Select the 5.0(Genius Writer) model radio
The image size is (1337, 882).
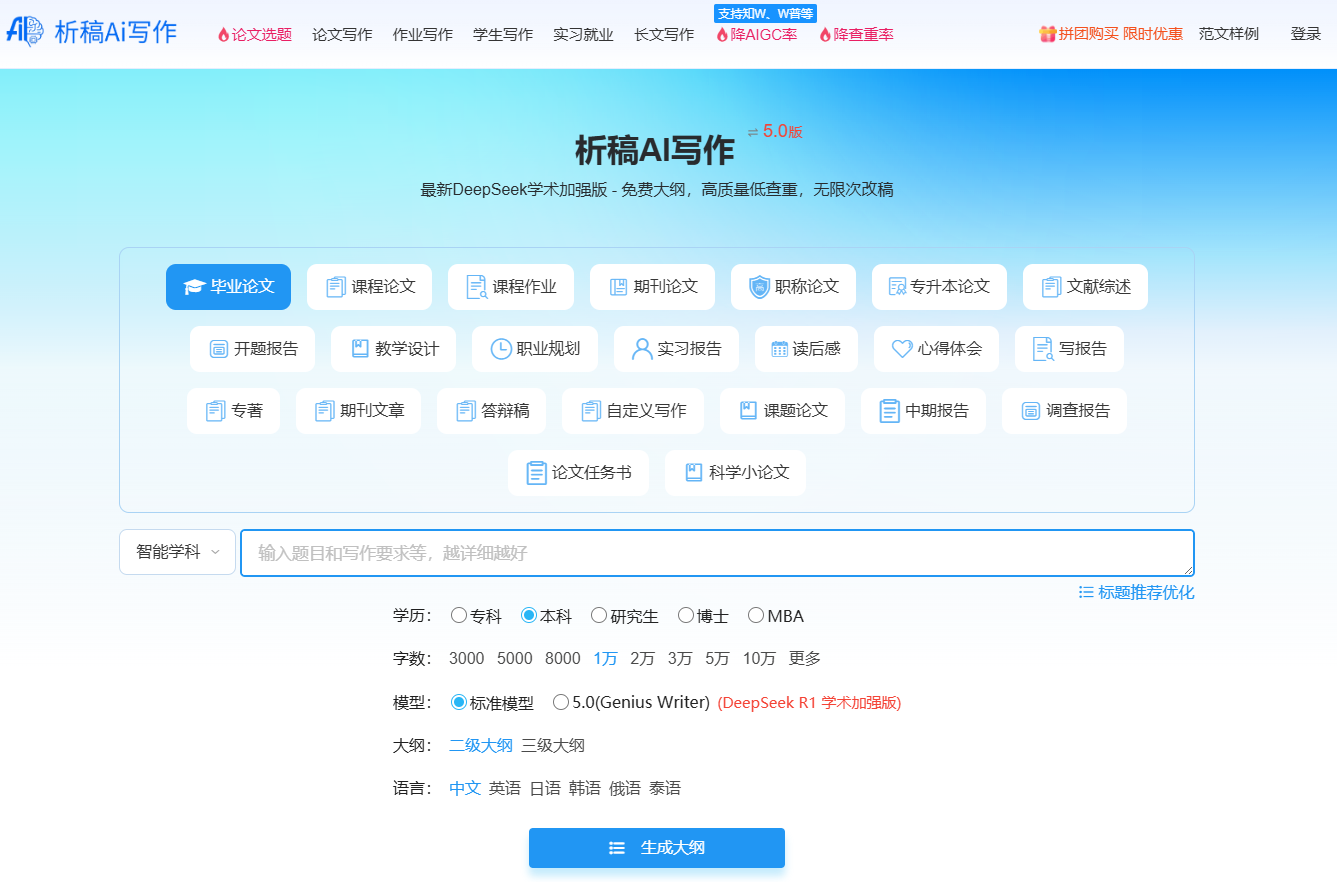click(561, 702)
